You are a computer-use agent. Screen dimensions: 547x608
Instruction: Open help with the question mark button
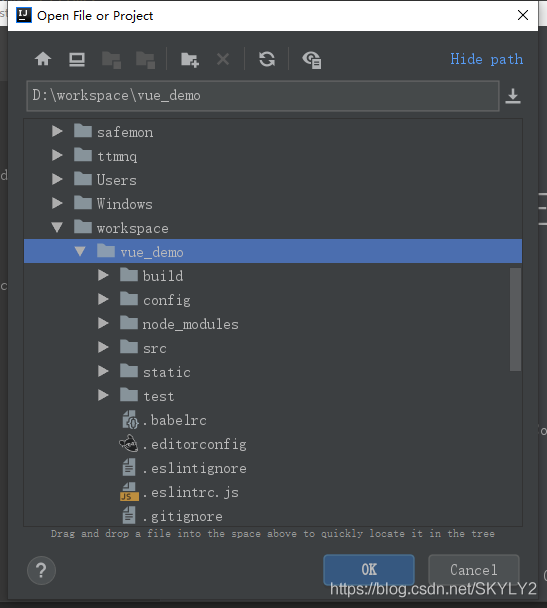click(41, 570)
